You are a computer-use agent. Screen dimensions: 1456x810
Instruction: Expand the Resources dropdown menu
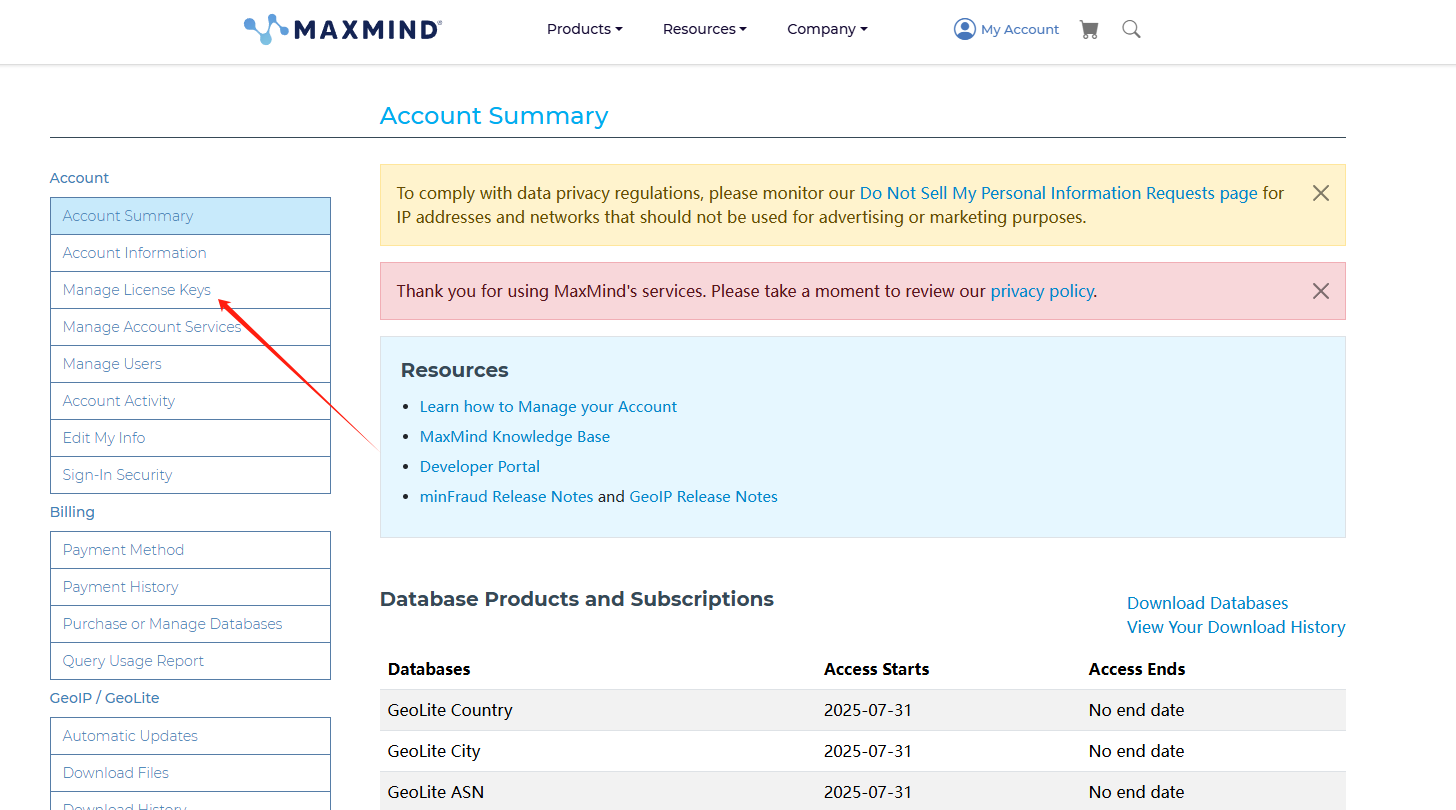click(x=704, y=29)
